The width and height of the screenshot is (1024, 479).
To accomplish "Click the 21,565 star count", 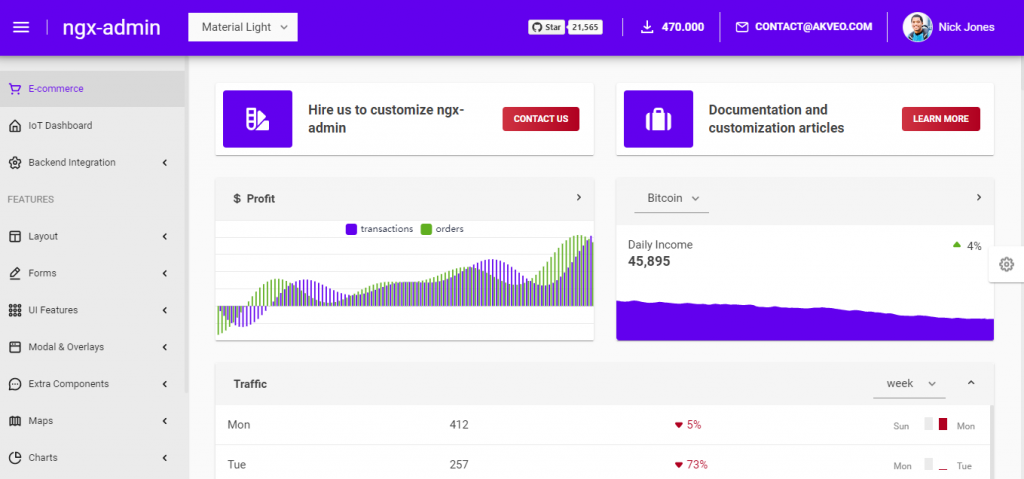I will [x=586, y=27].
